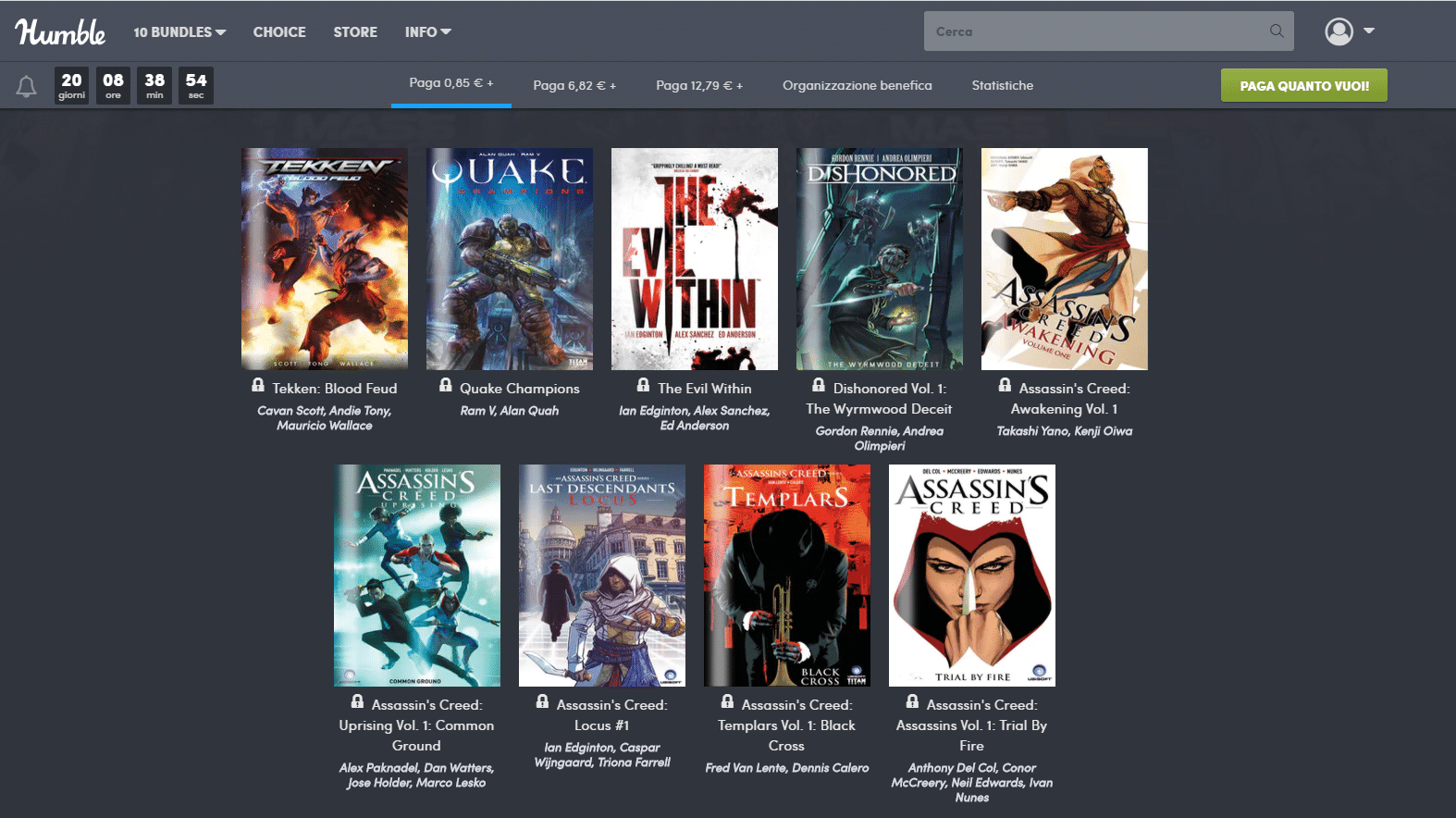Screen dimensions: 1456x818
Task: Switch to Organizzazione benefica tab
Action: pos(858,85)
